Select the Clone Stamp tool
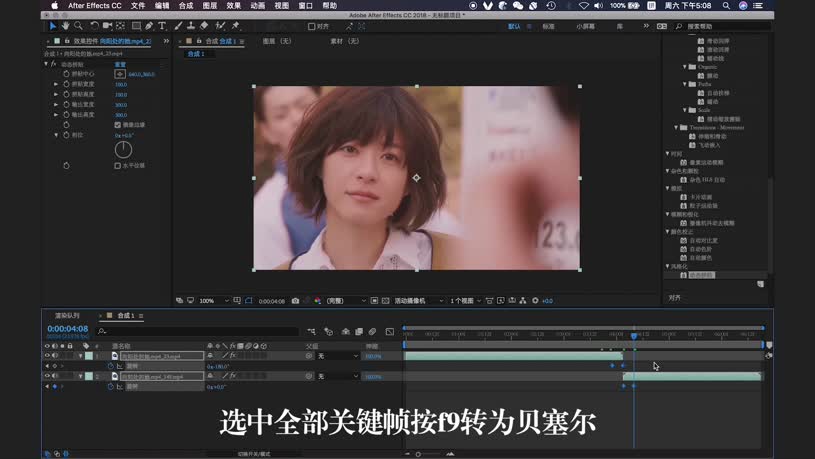Viewport: 815px width, 459px height. click(191, 25)
